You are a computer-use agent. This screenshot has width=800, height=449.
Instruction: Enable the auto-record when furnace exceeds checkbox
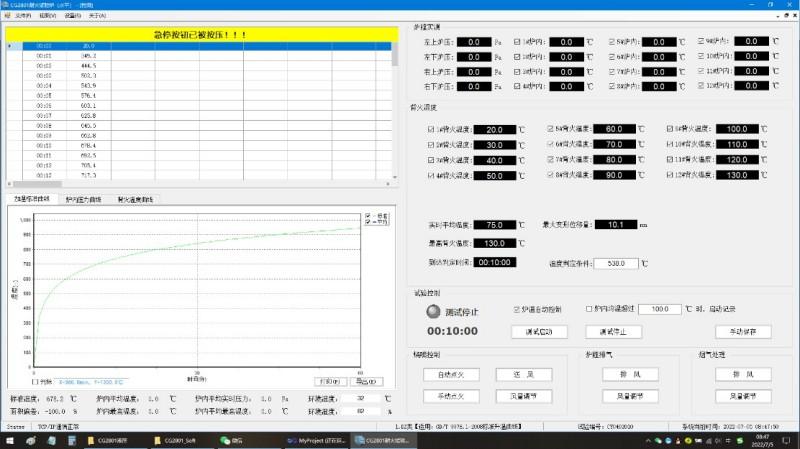tap(589, 309)
